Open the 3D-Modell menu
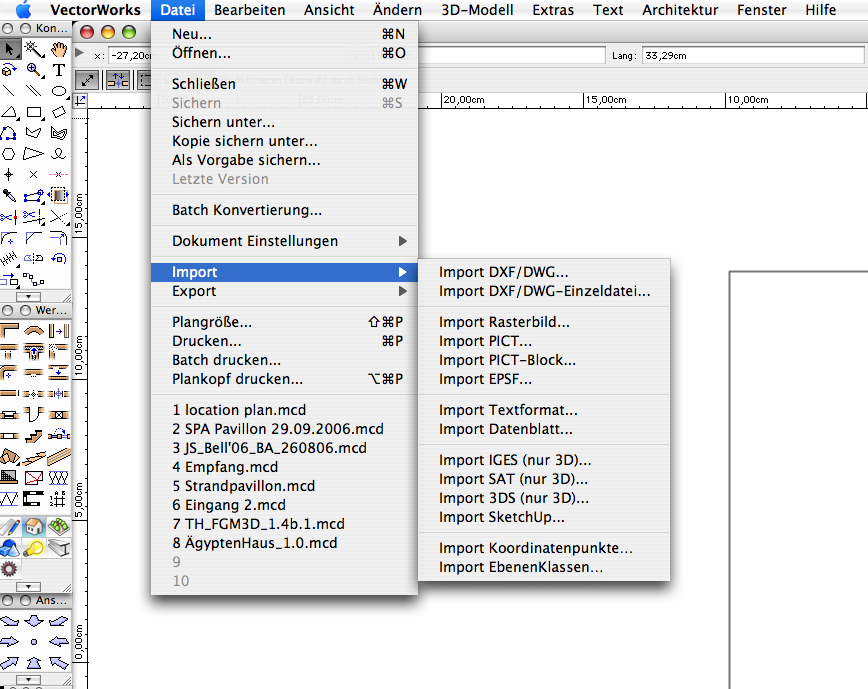The image size is (868, 689). (x=477, y=10)
